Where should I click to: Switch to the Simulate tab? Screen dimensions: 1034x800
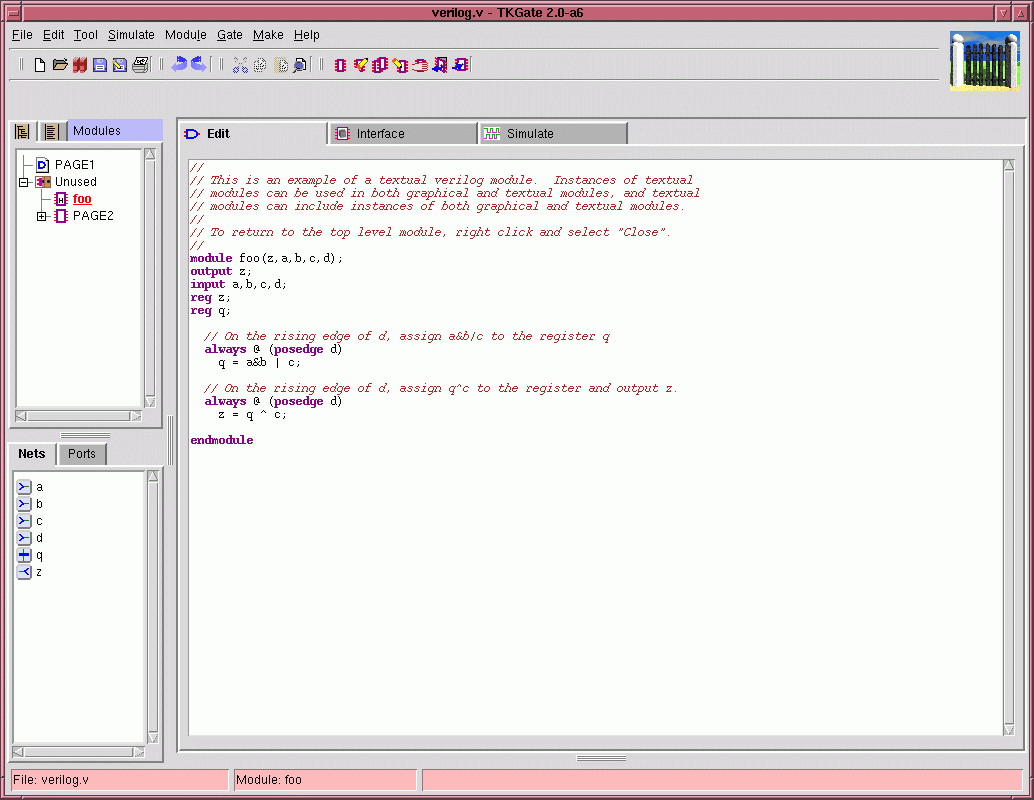pos(552,134)
